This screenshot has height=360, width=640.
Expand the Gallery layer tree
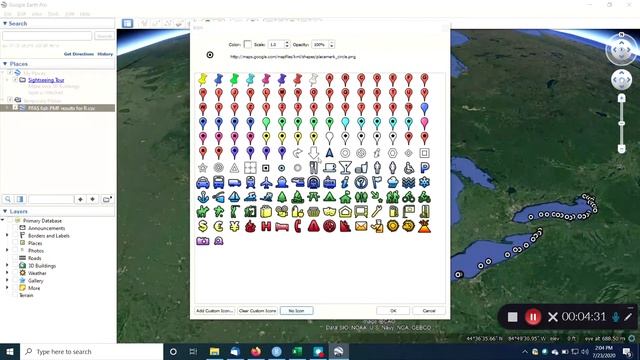point(7,280)
